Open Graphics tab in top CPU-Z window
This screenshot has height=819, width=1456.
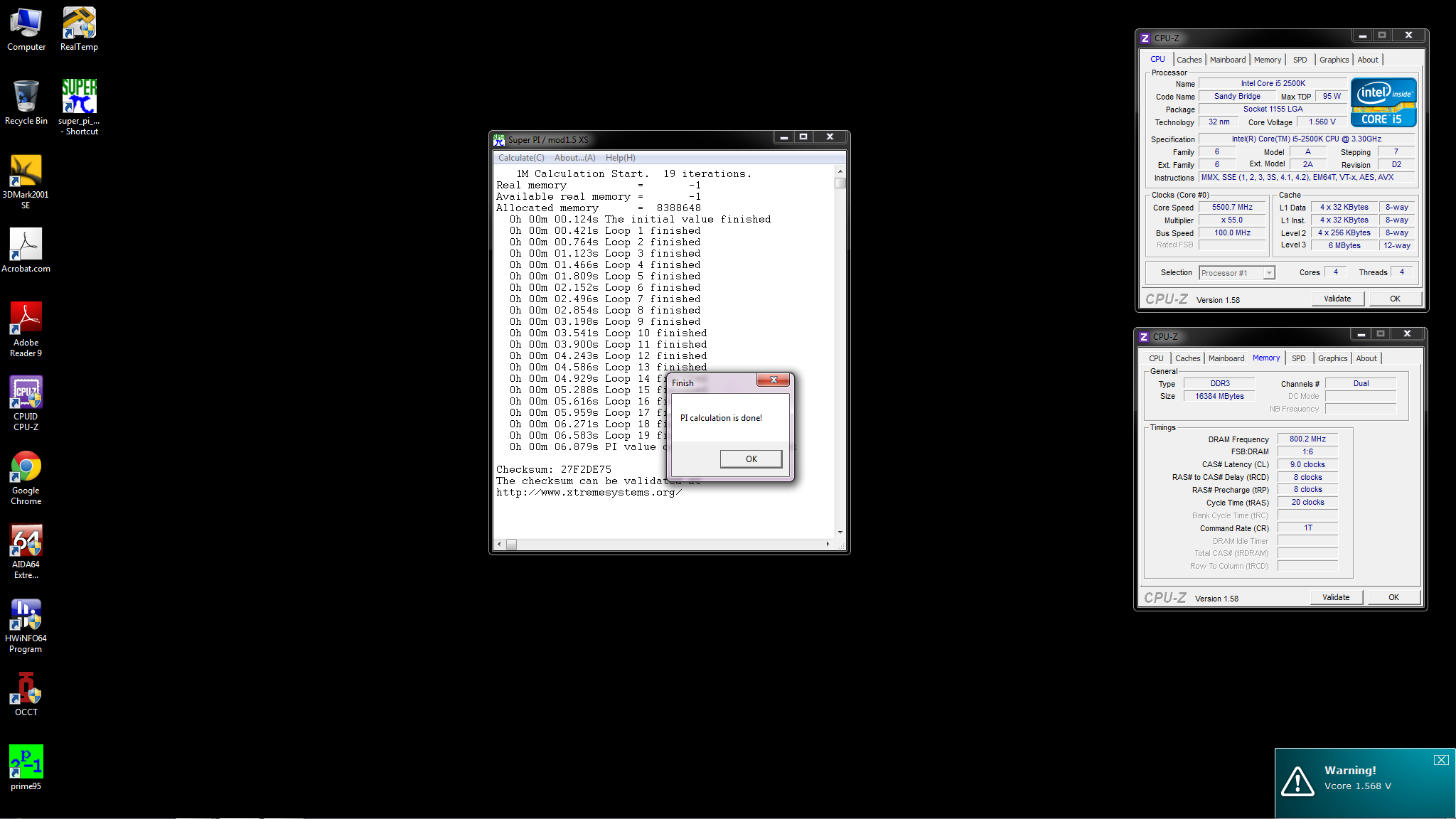[1334, 60]
